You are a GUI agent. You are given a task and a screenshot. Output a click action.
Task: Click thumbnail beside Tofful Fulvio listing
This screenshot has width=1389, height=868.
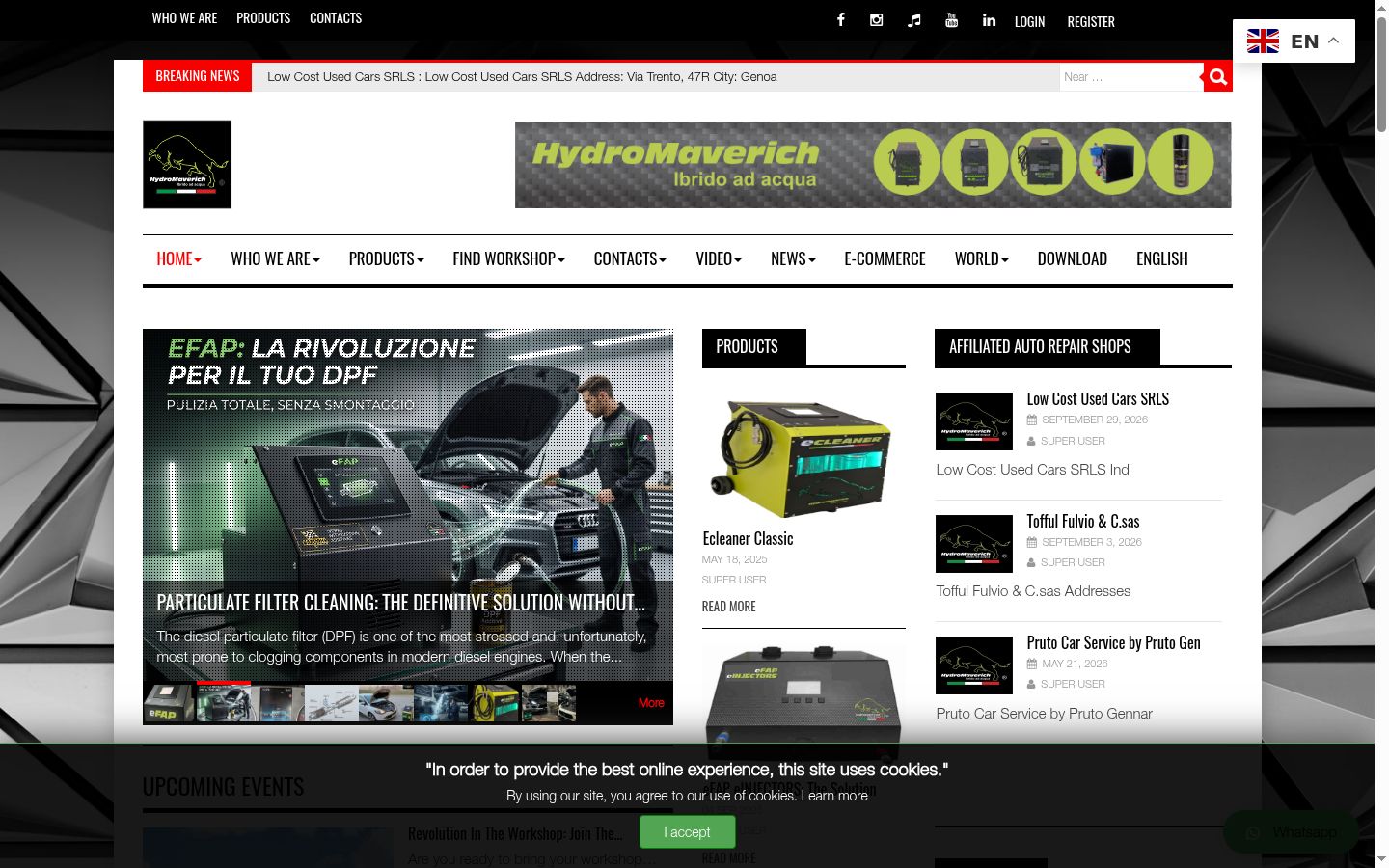click(x=974, y=544)
